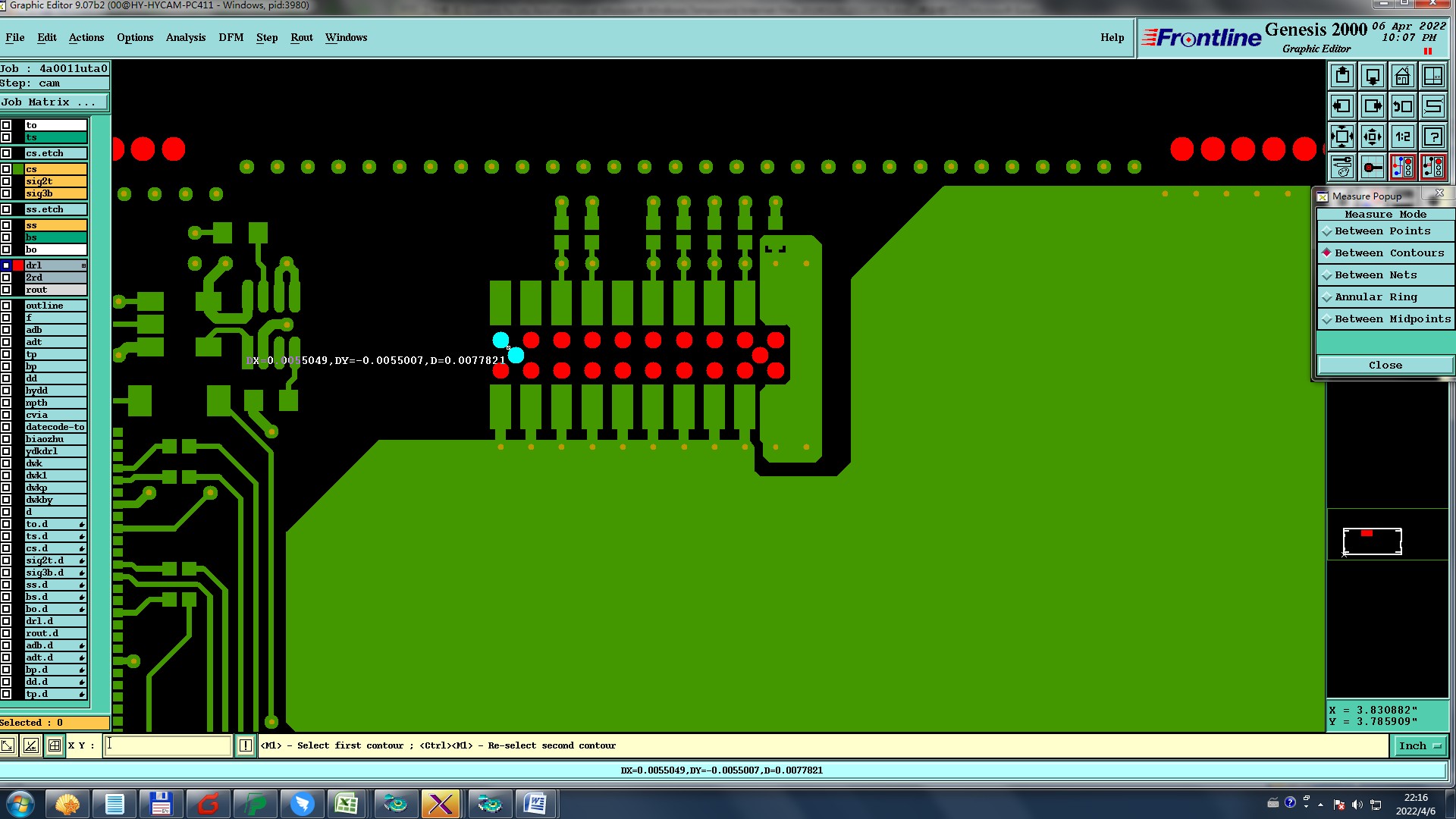This screenshot has height=819, width=1456.
Task: Open the Inch units dropdown
Action: [x=1420, y=746]
